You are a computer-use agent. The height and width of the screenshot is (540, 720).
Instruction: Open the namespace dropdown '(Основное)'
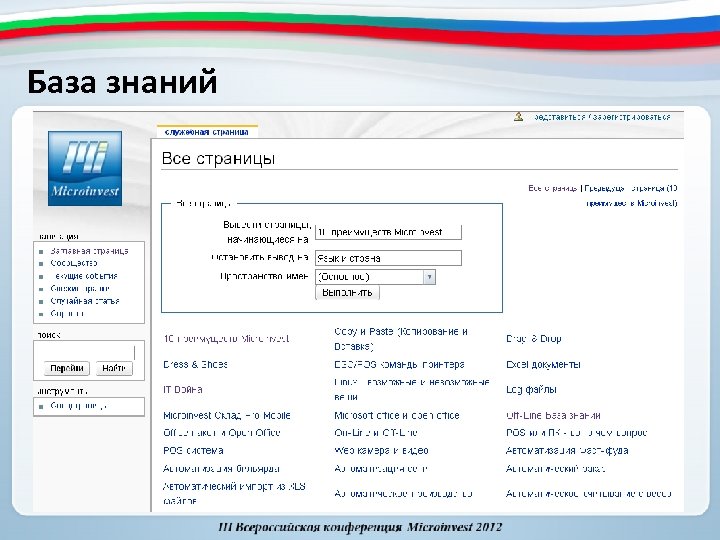[375, 277]
